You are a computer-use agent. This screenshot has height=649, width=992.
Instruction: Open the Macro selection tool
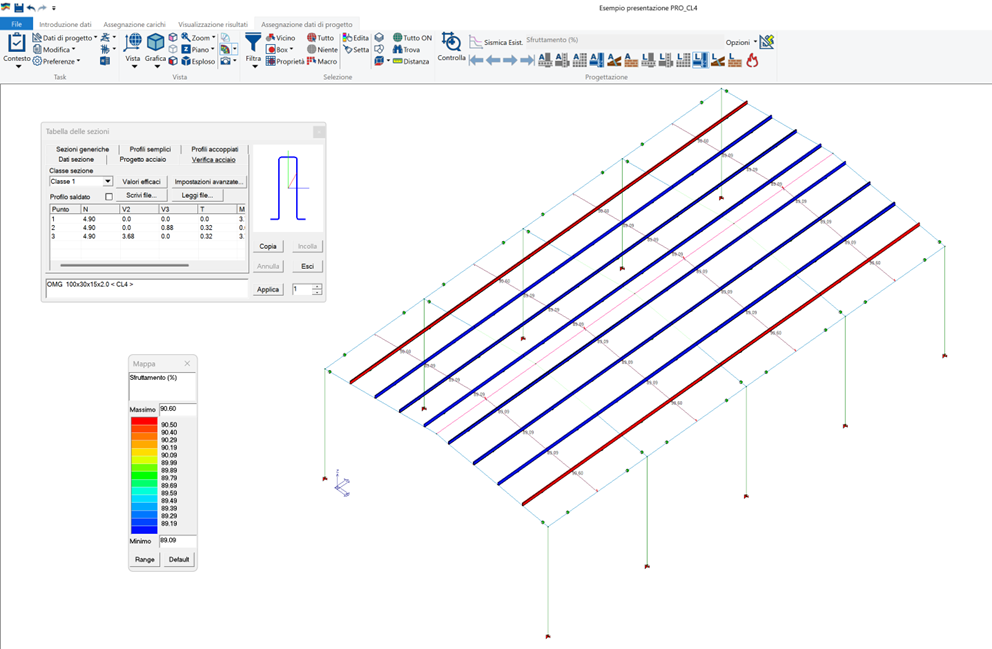click(322, 61)
